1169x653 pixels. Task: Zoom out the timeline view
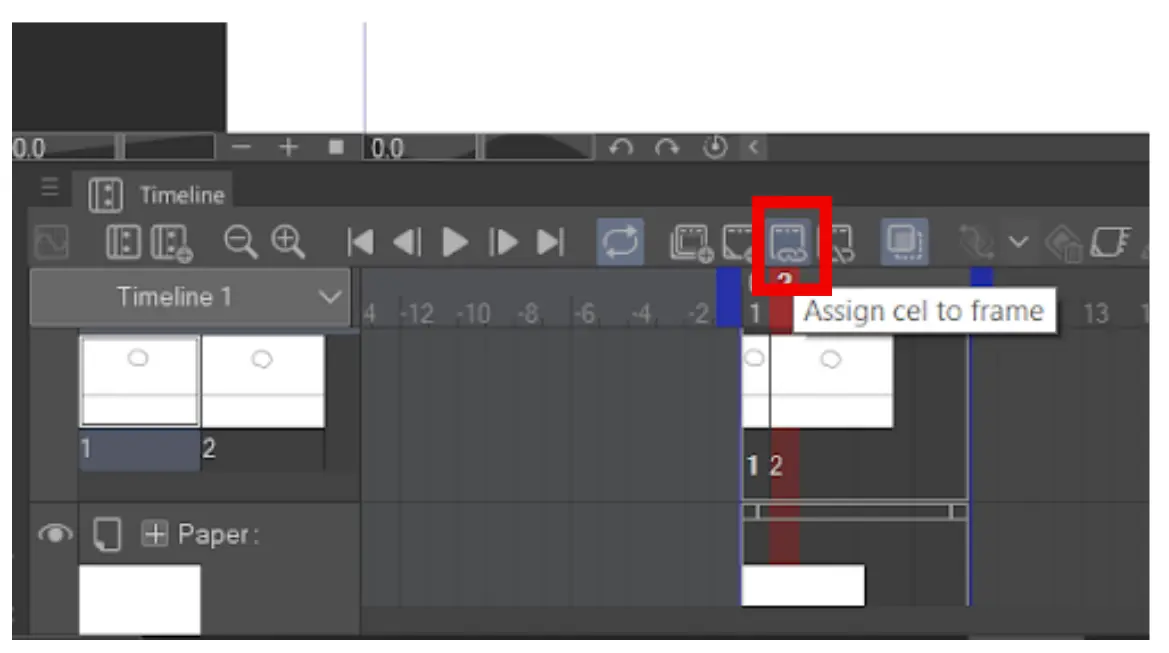240,242
